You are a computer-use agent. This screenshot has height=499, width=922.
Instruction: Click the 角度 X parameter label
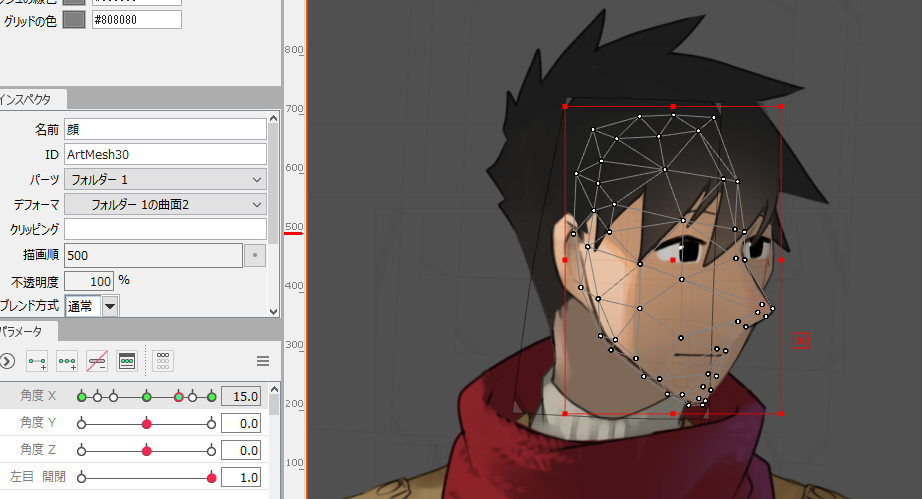pos(38,396)
